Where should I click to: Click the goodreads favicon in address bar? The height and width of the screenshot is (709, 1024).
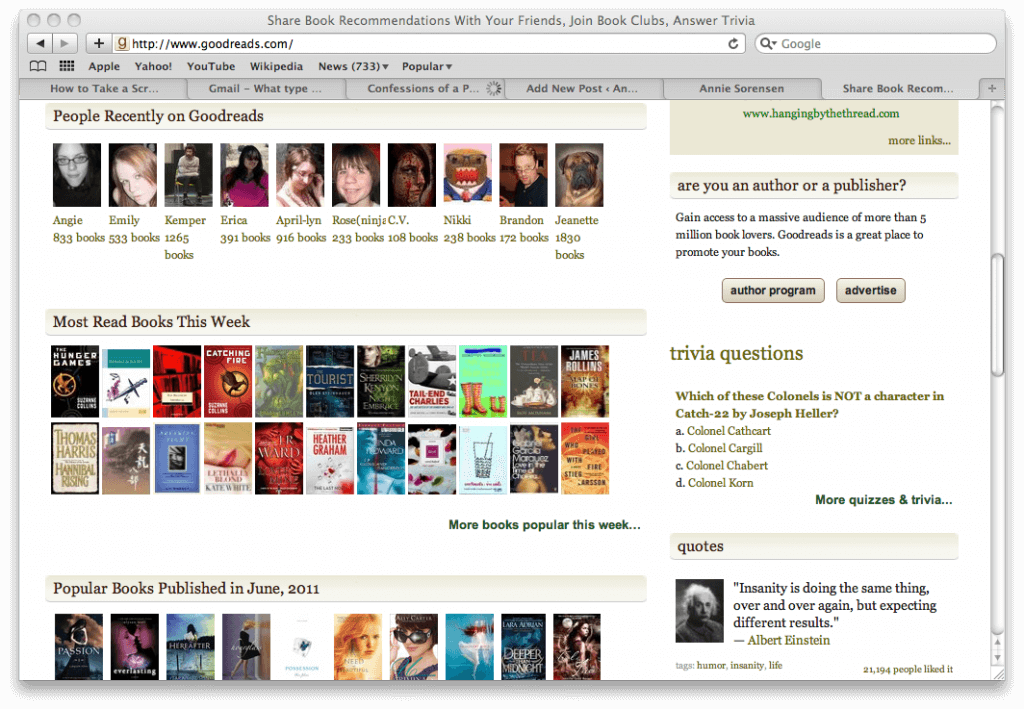pyautogui.click(x=121, y=44)
